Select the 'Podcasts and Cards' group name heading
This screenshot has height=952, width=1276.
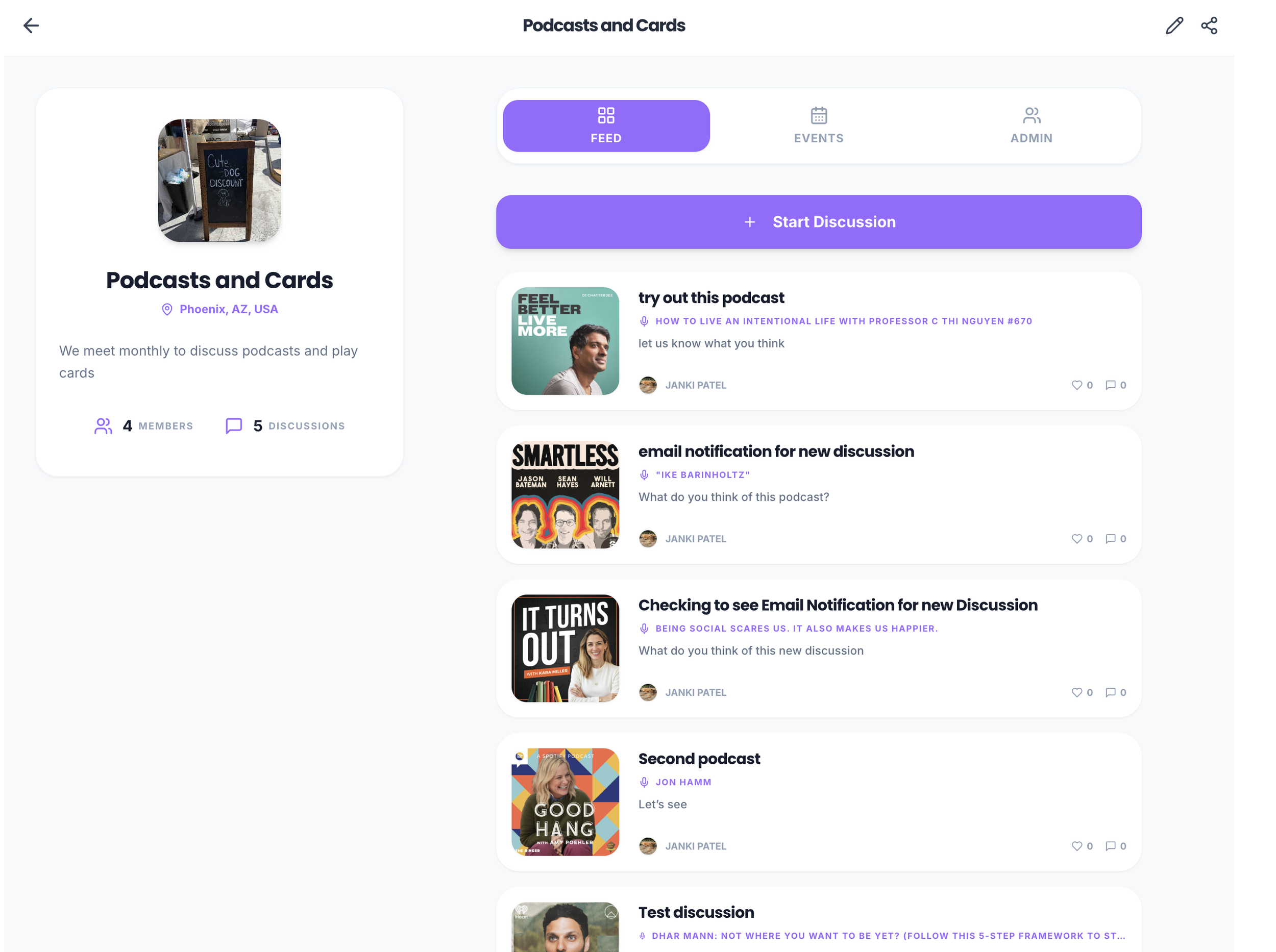pyautogui.click(x=219, y=281)
